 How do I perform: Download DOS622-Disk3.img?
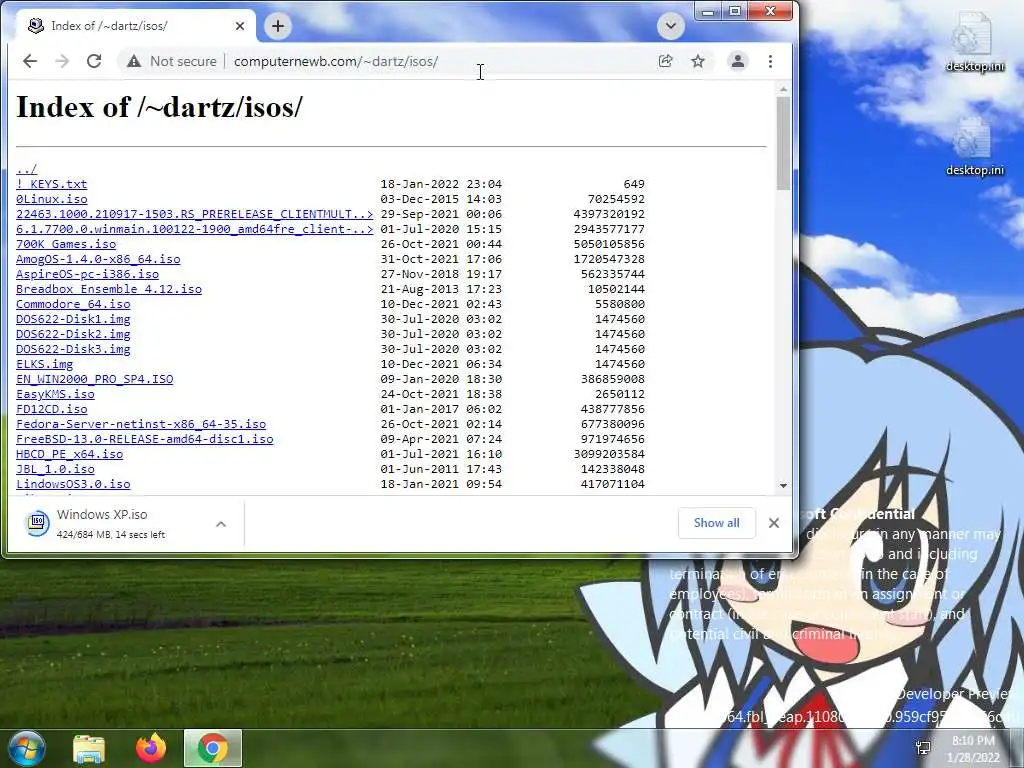tap(73, 349)
